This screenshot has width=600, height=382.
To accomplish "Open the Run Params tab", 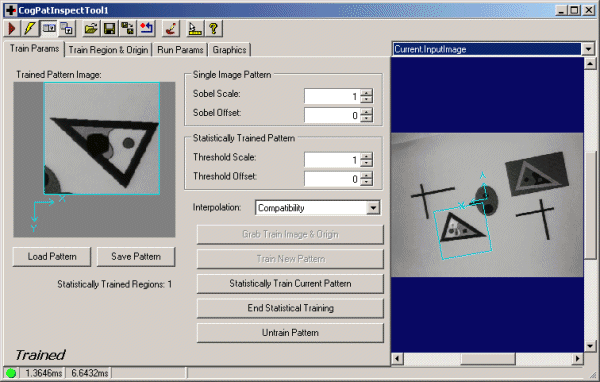I will pyautogui.click(x=180, y=50).
